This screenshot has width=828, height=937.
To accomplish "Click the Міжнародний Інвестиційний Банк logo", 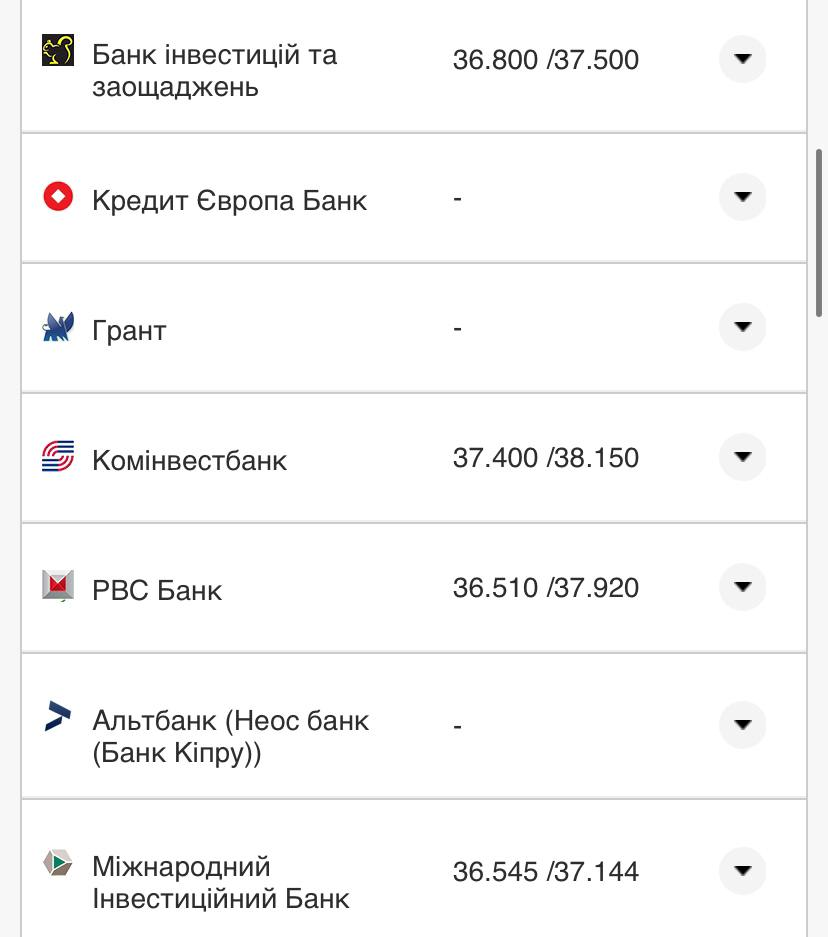I will (58, 863).
